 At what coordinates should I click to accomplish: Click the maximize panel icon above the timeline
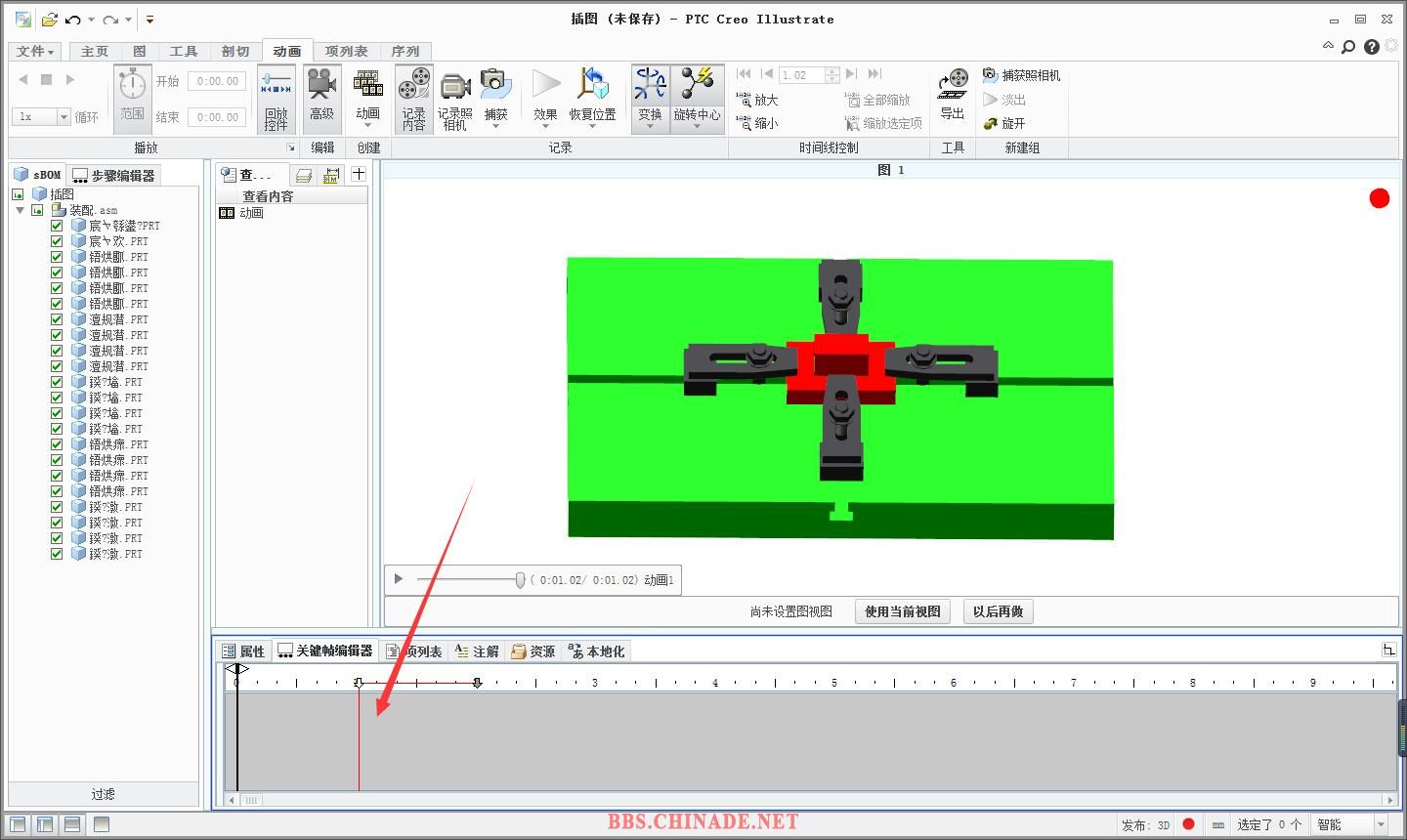tap(1388, 650)
